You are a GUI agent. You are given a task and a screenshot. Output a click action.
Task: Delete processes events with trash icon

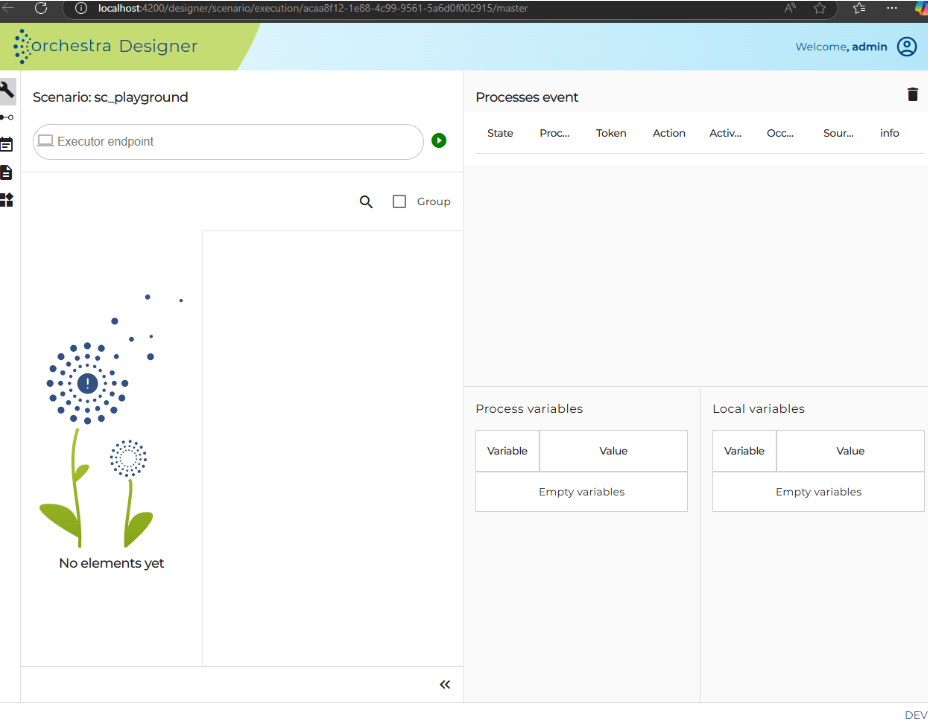pos(913,94)
